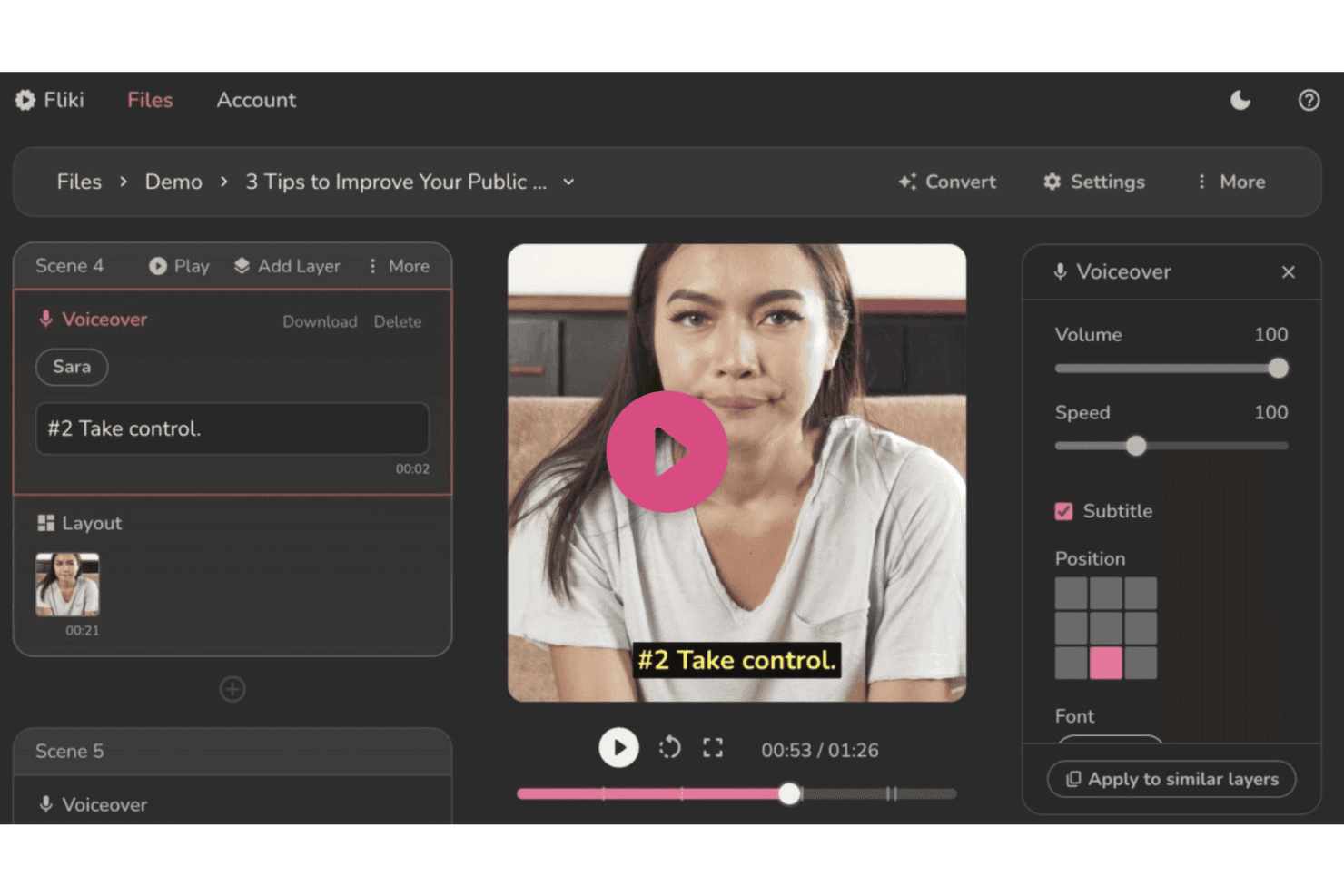Click the Speed slider handle
The image size is (1344, 896).
1136,446
